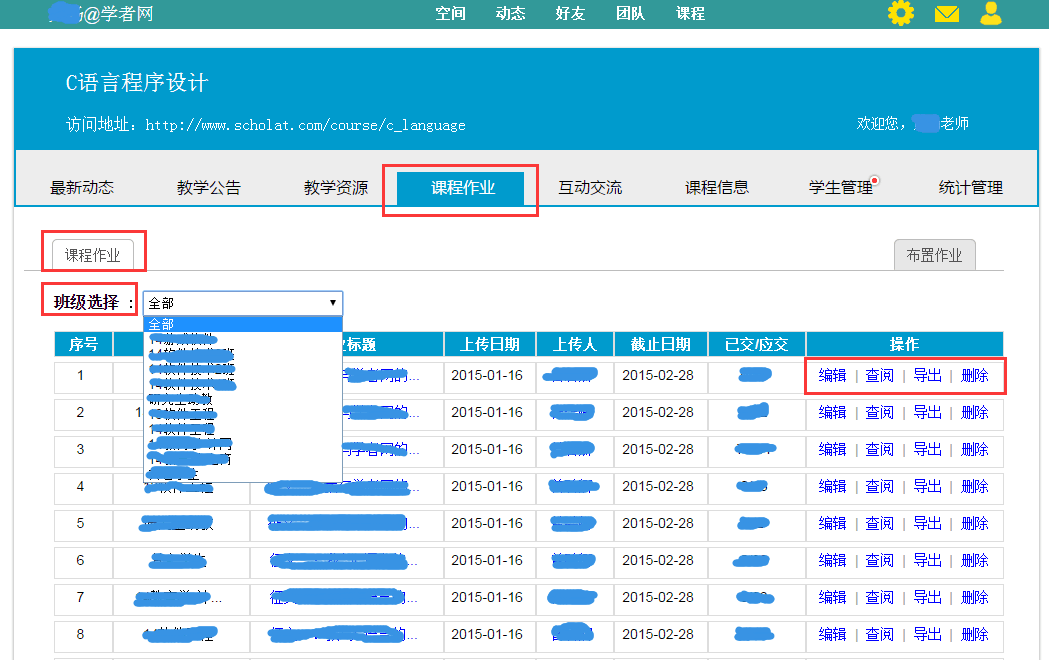Screen dimensions: 1049x660
Task: Sort by the 截止日期 column header
Action: coord(660,344)
